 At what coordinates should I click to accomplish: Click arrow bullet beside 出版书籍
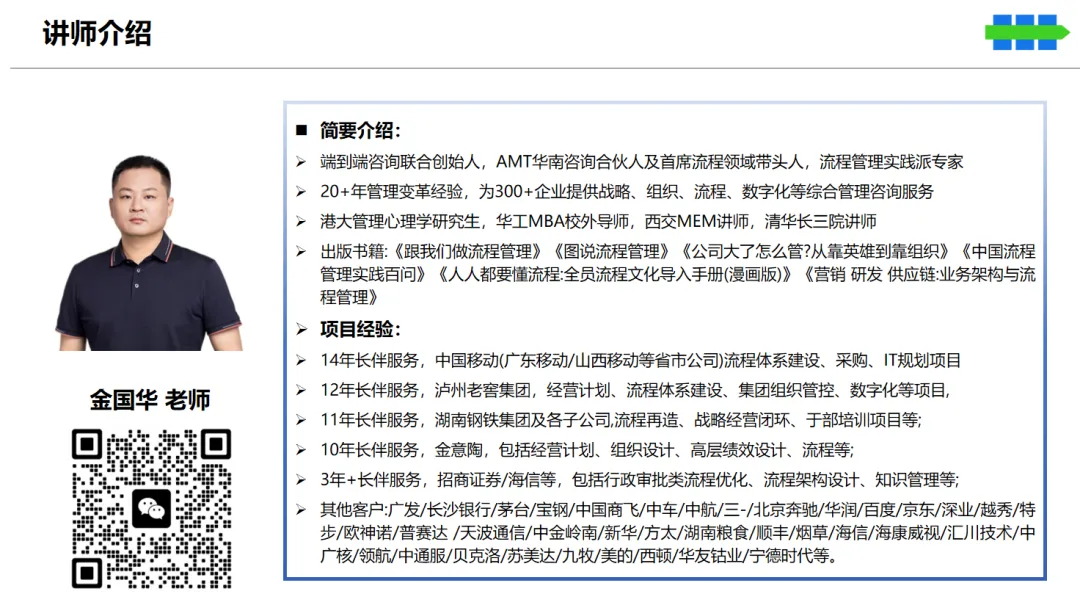click(x=301, y=252)
